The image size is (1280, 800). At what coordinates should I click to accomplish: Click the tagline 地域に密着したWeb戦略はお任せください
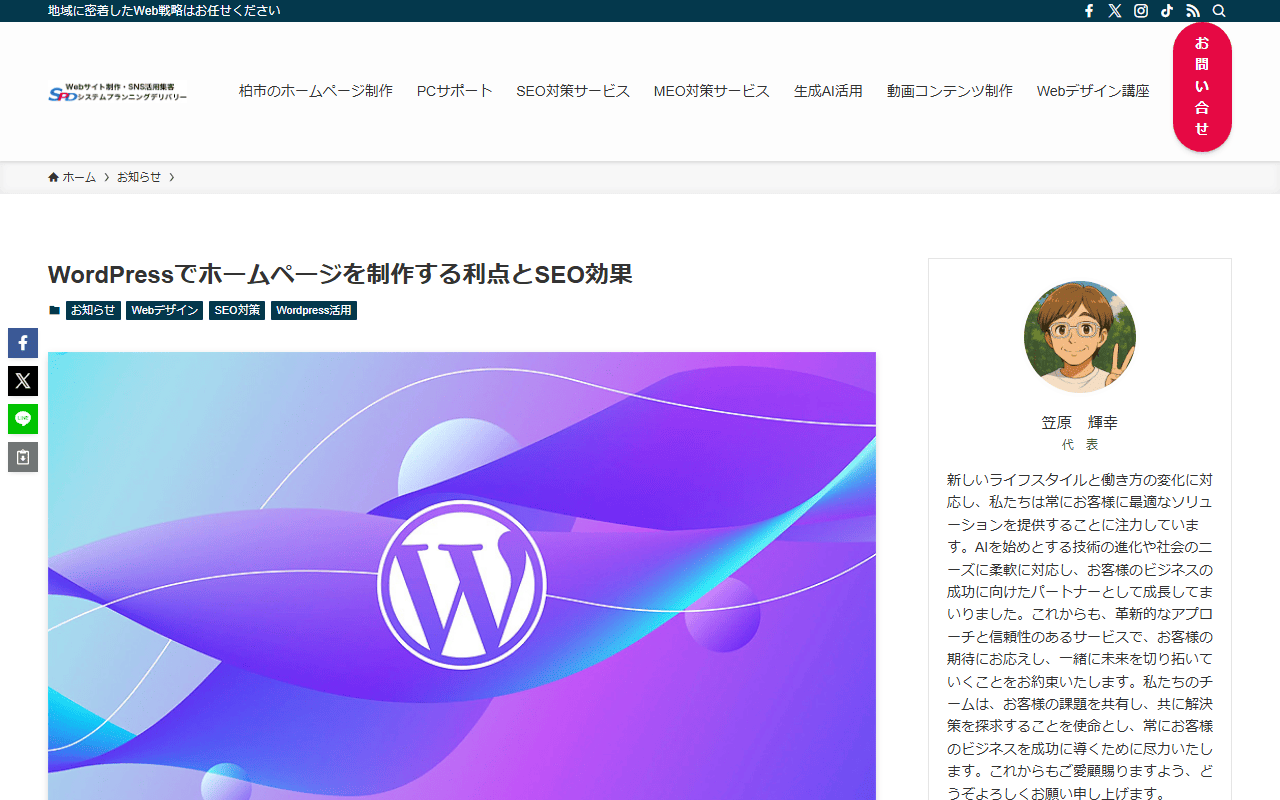click(x=164, y=11)
